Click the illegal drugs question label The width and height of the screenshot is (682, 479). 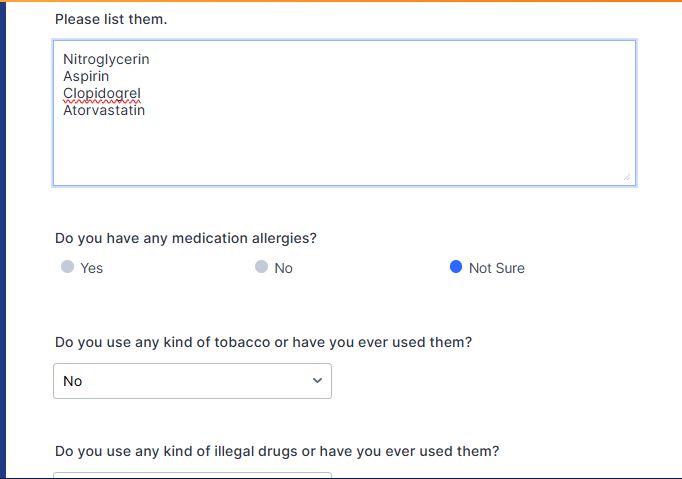[277, 451]
